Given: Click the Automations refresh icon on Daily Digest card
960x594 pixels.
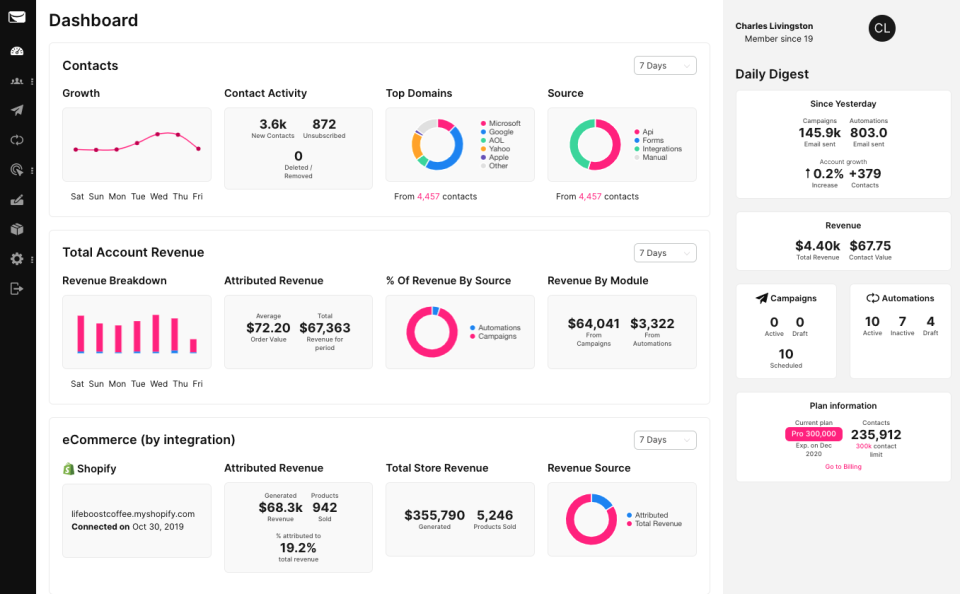Looking at the screenshot, I should (x=873, y=297).
